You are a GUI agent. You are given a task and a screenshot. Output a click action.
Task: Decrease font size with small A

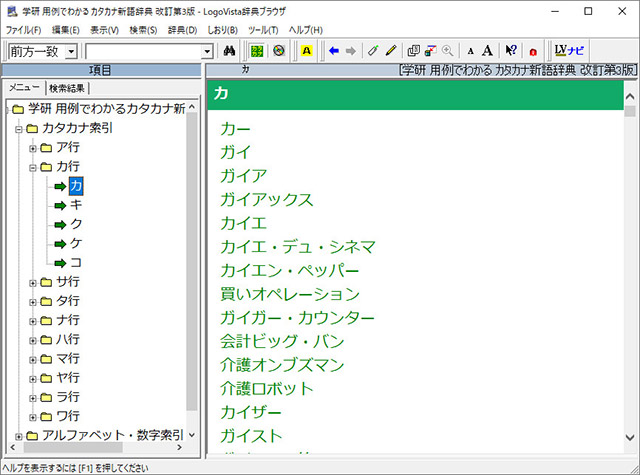coord(471,51)
